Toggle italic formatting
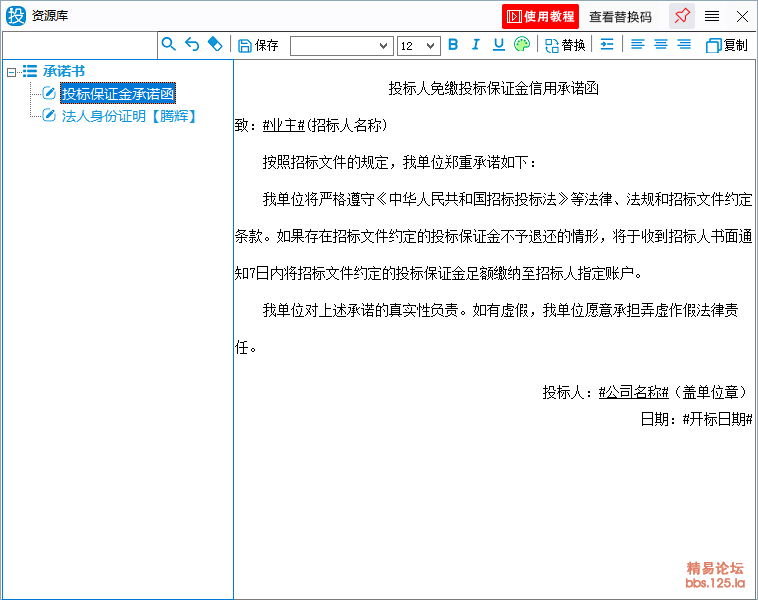Image resolution: width=758 pixels, height=600 pixels. (476, 44)
